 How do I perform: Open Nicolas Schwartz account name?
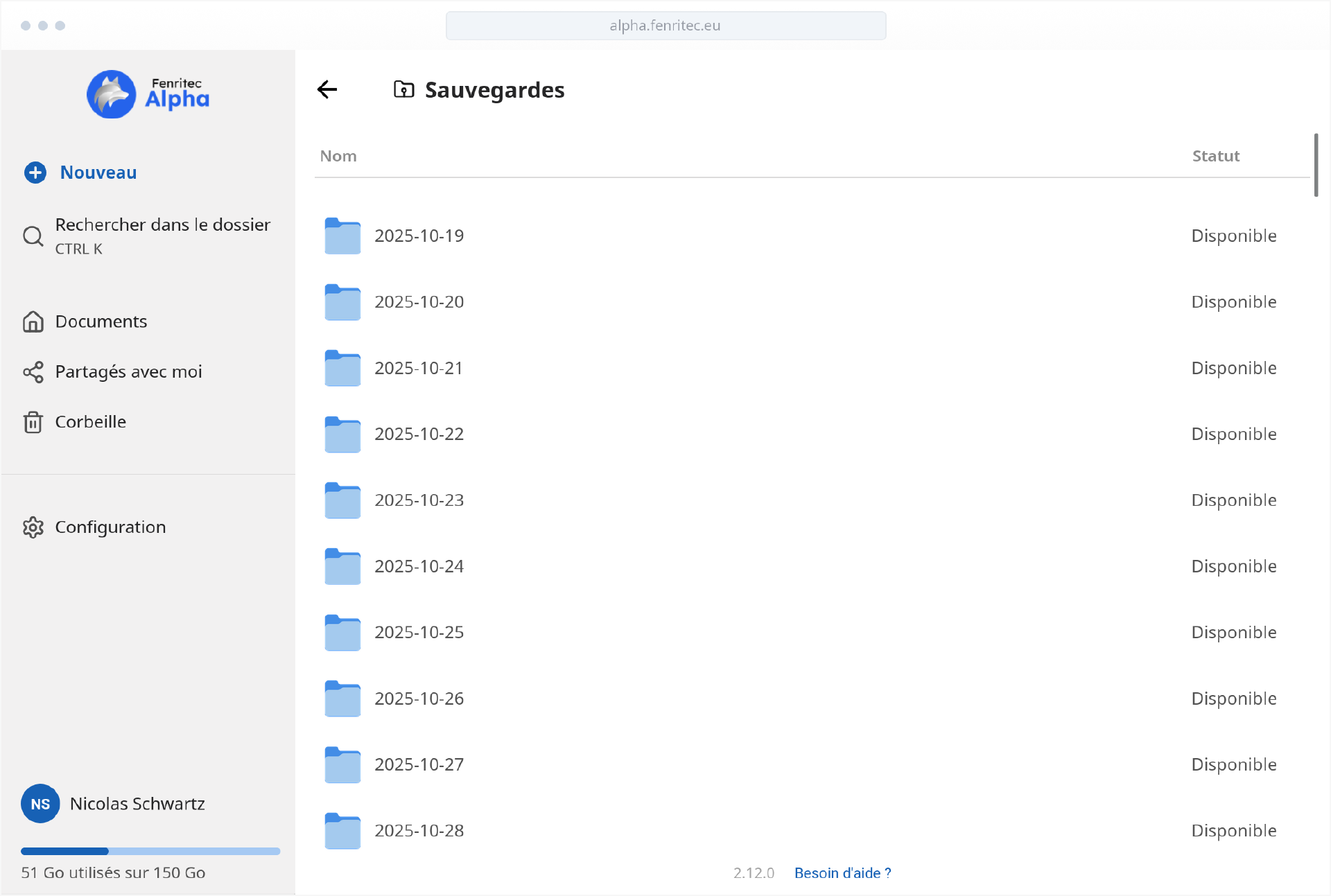[137, 804]
